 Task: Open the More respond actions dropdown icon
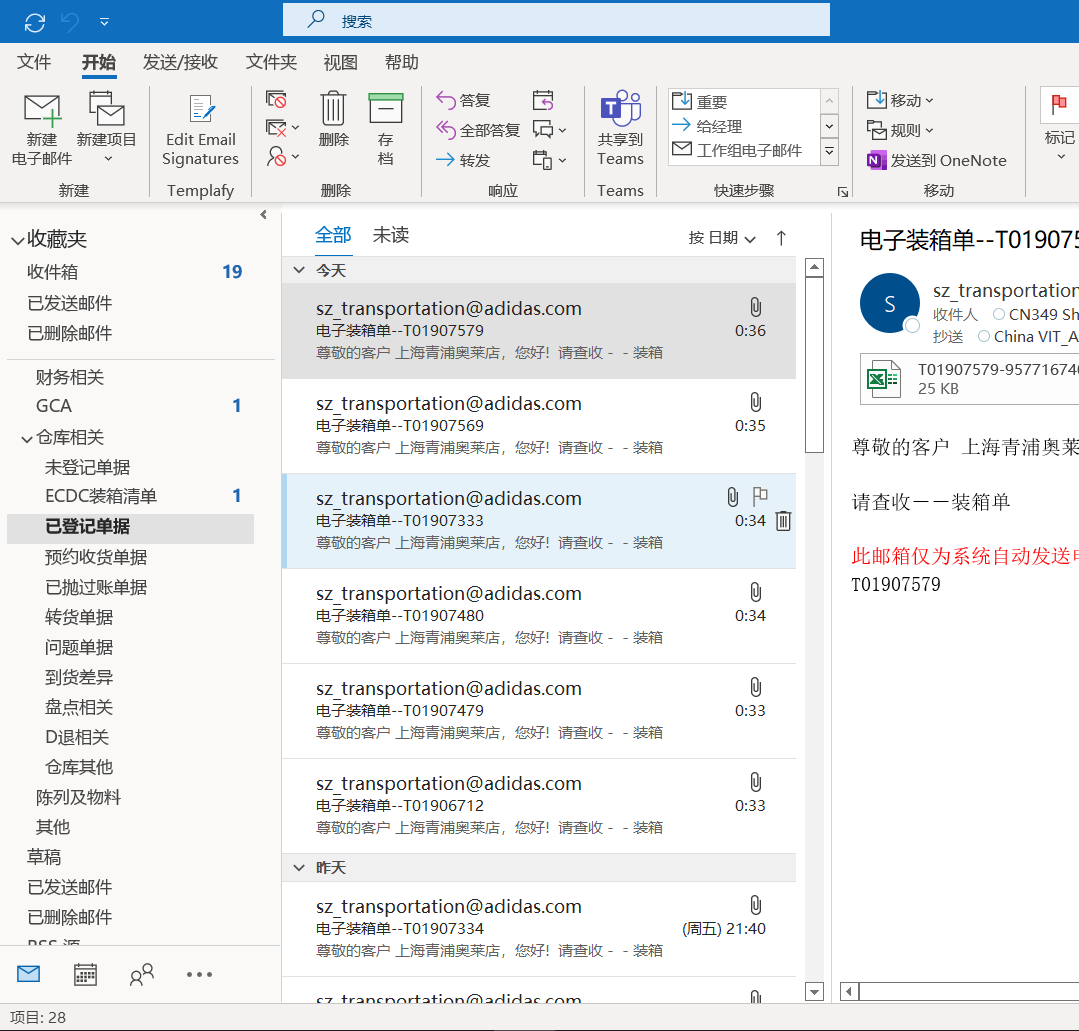[549, 160]
